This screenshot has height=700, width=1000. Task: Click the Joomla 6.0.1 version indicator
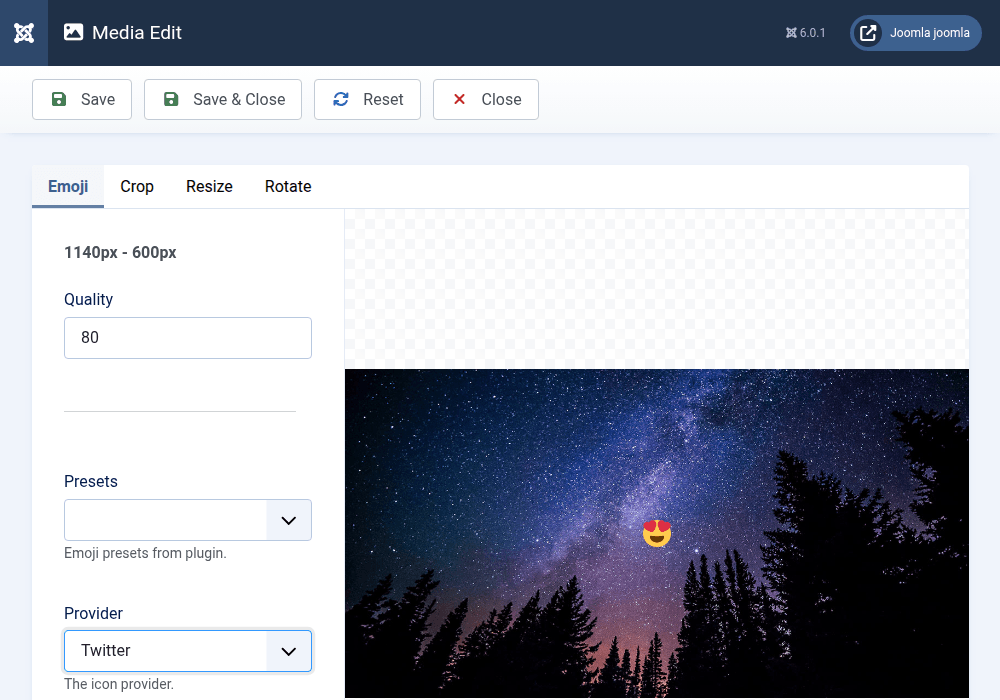pos(805,33)
